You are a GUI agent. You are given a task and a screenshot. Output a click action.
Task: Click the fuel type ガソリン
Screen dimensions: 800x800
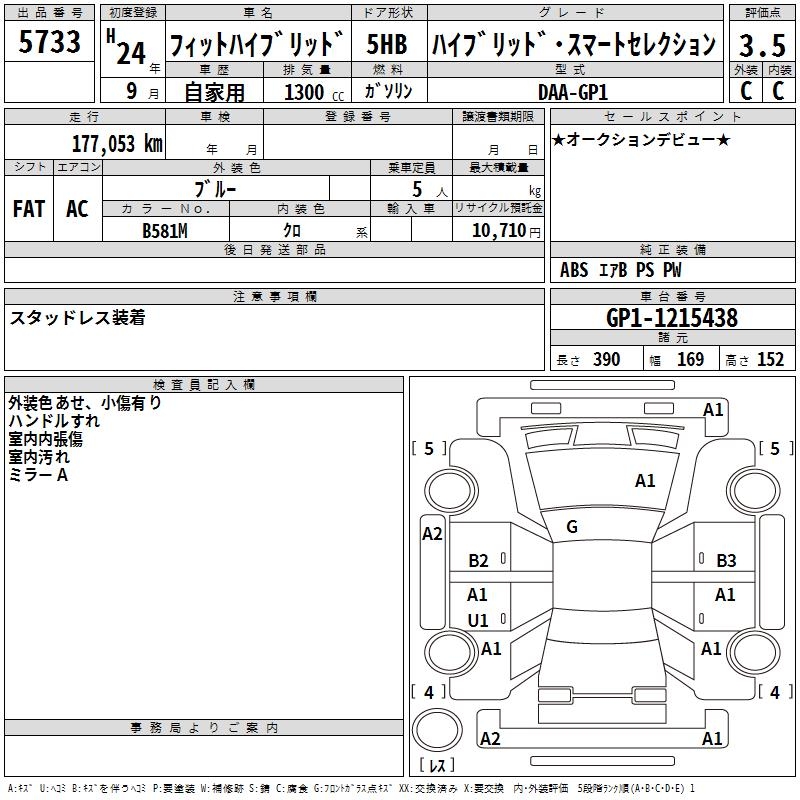pos(388,91)
